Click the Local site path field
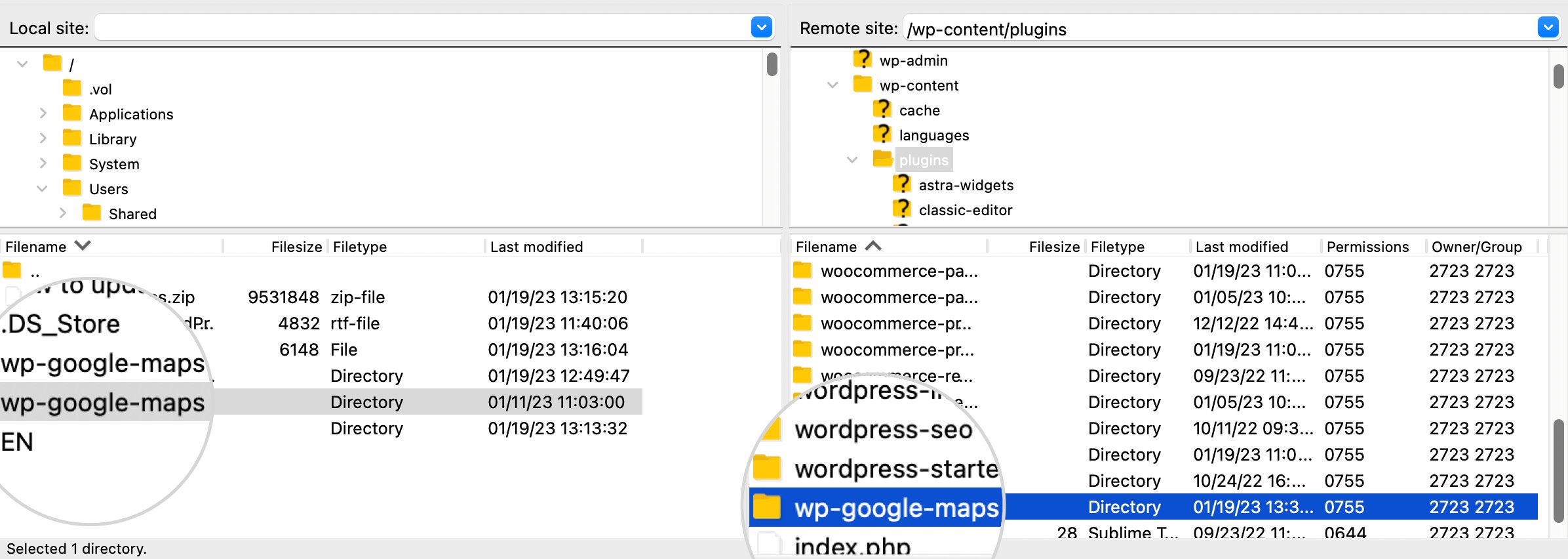The width and height of the screenshot is (1568, 559). point(423,28)
